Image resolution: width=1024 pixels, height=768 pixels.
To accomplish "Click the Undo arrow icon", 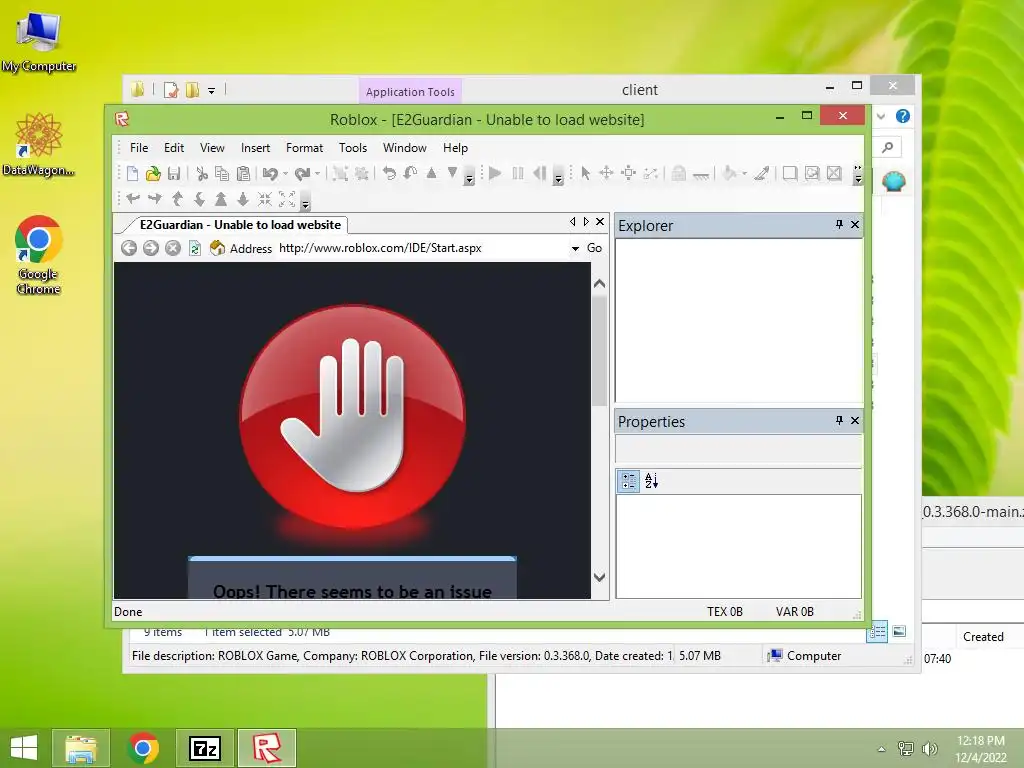I will pyautogui.click(x=270, y=174).
